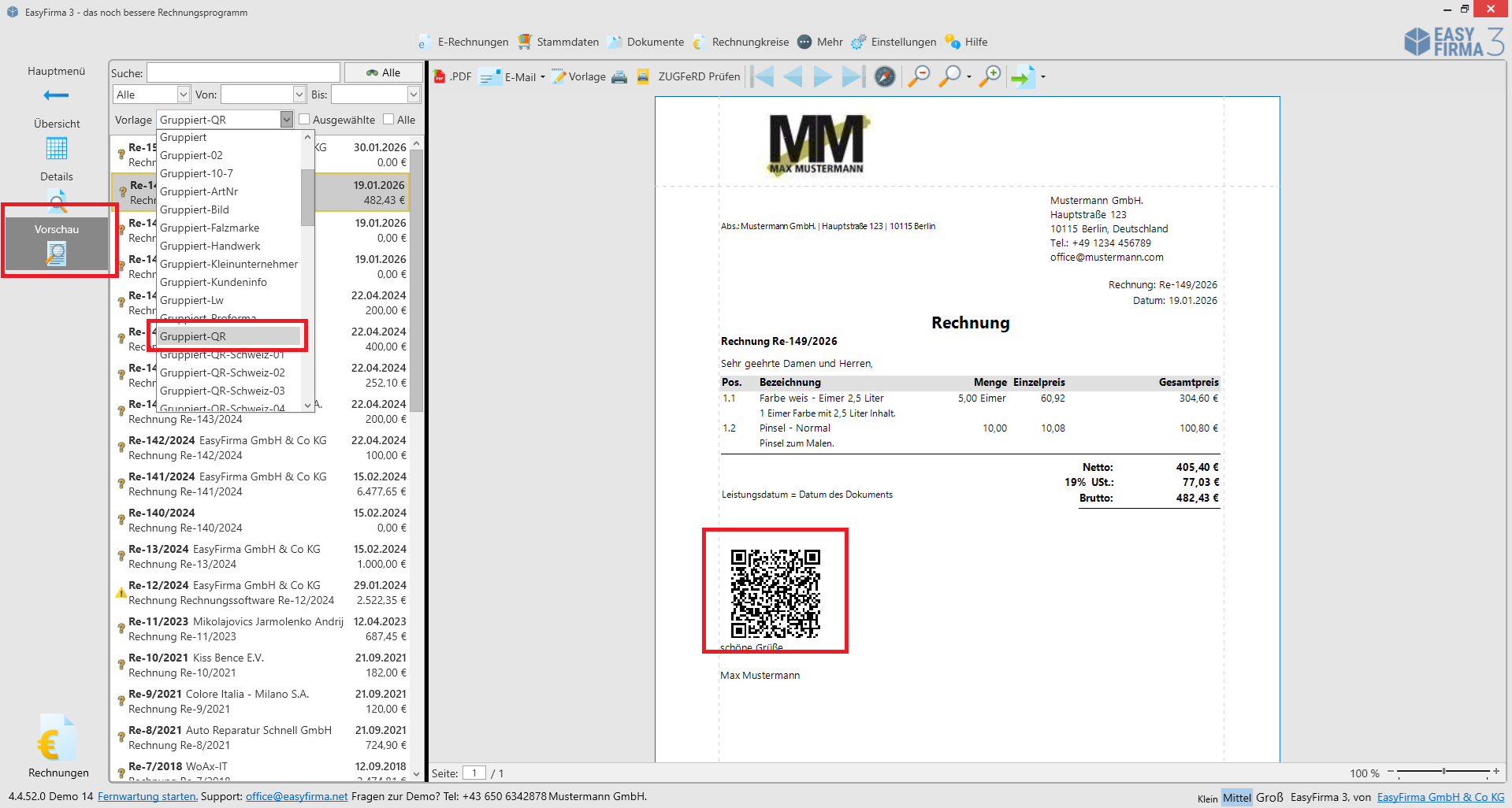Screen dimensions: 1512x808
Task: Open the Von date dropdown
Action: (x=299, y=95)
